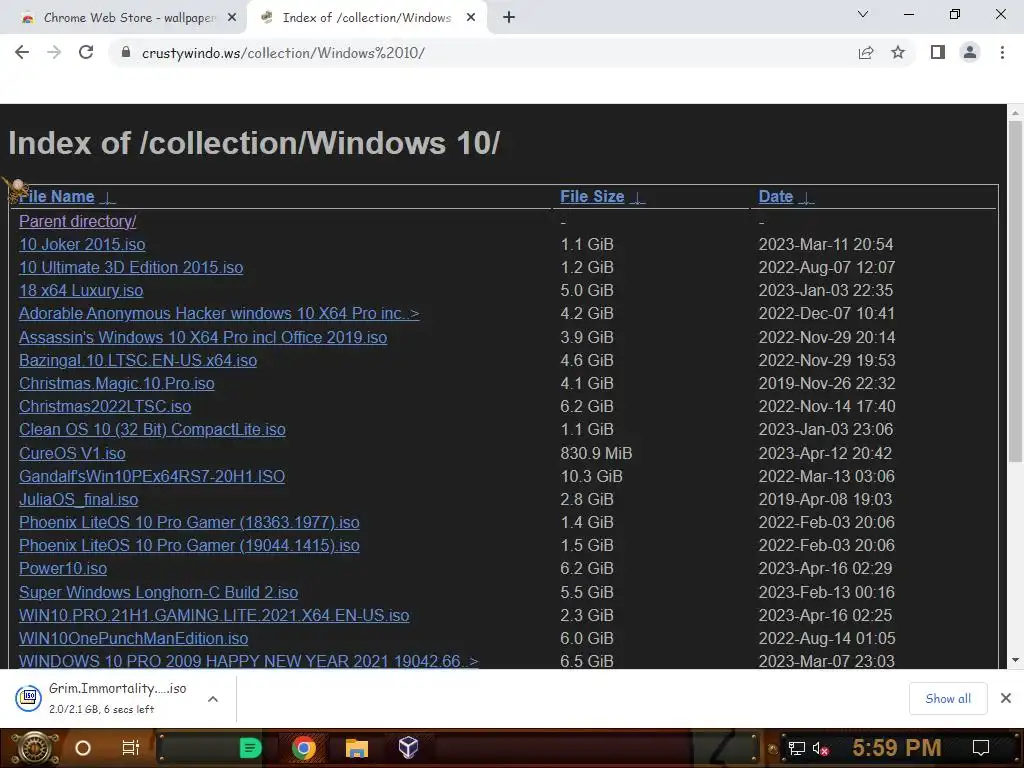Download Power10.iso
The width and height of the screenshot is (1024, 768).
63,568
